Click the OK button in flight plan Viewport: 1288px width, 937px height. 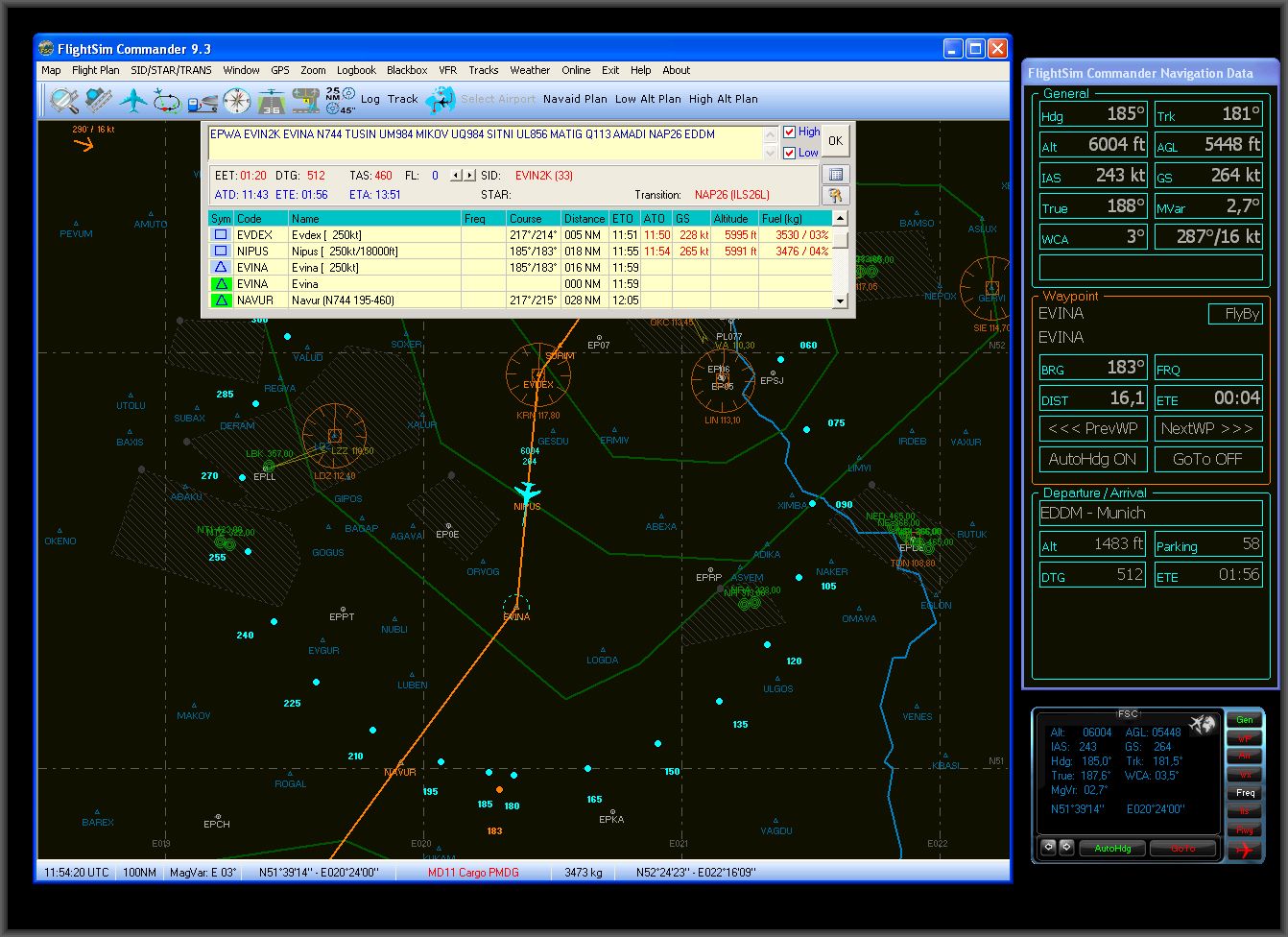point(835,141)
